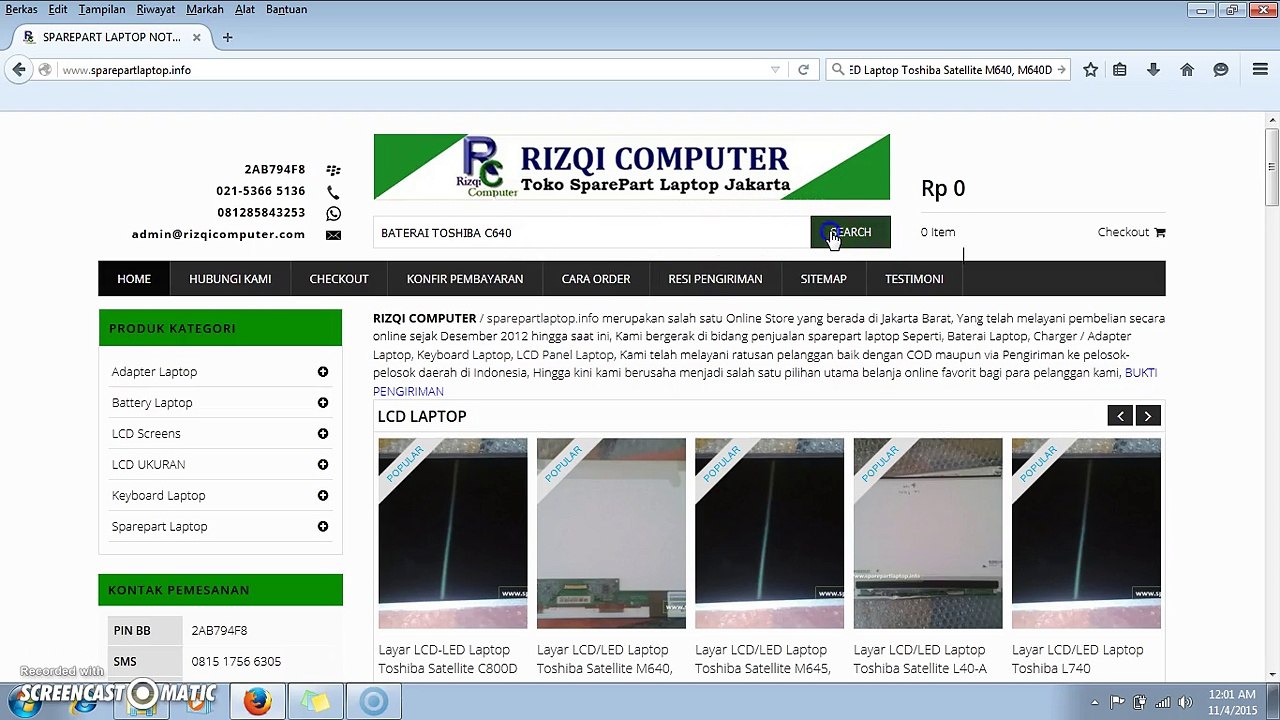Click the SEARCH button

coord(850,233)
